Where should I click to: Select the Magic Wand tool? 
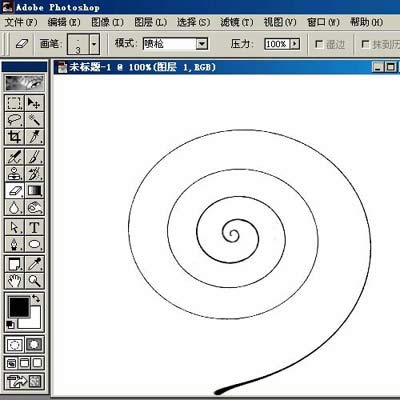(34, 120)
